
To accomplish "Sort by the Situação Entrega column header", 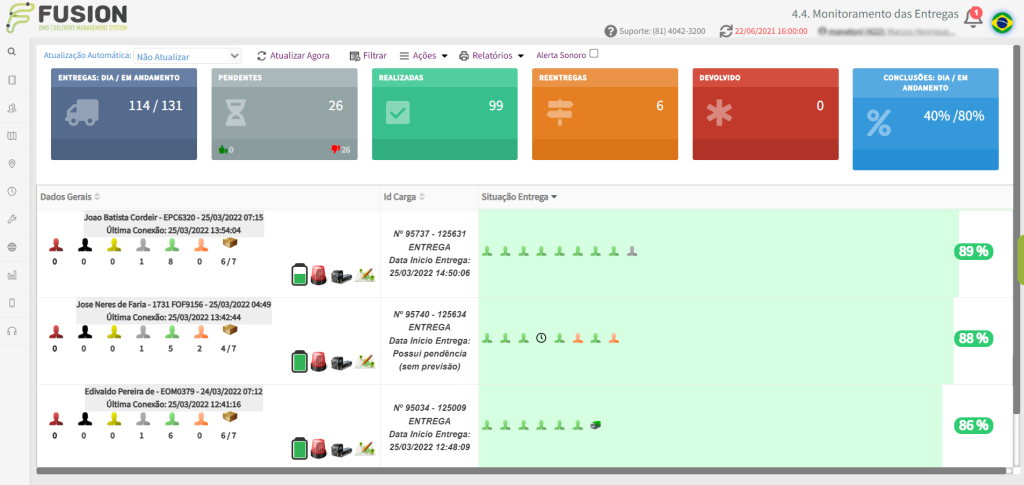I will [519, 197].
